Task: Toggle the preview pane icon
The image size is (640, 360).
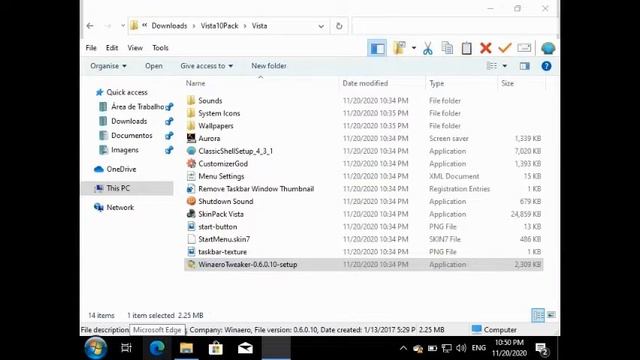Action: tap(524, 66)
